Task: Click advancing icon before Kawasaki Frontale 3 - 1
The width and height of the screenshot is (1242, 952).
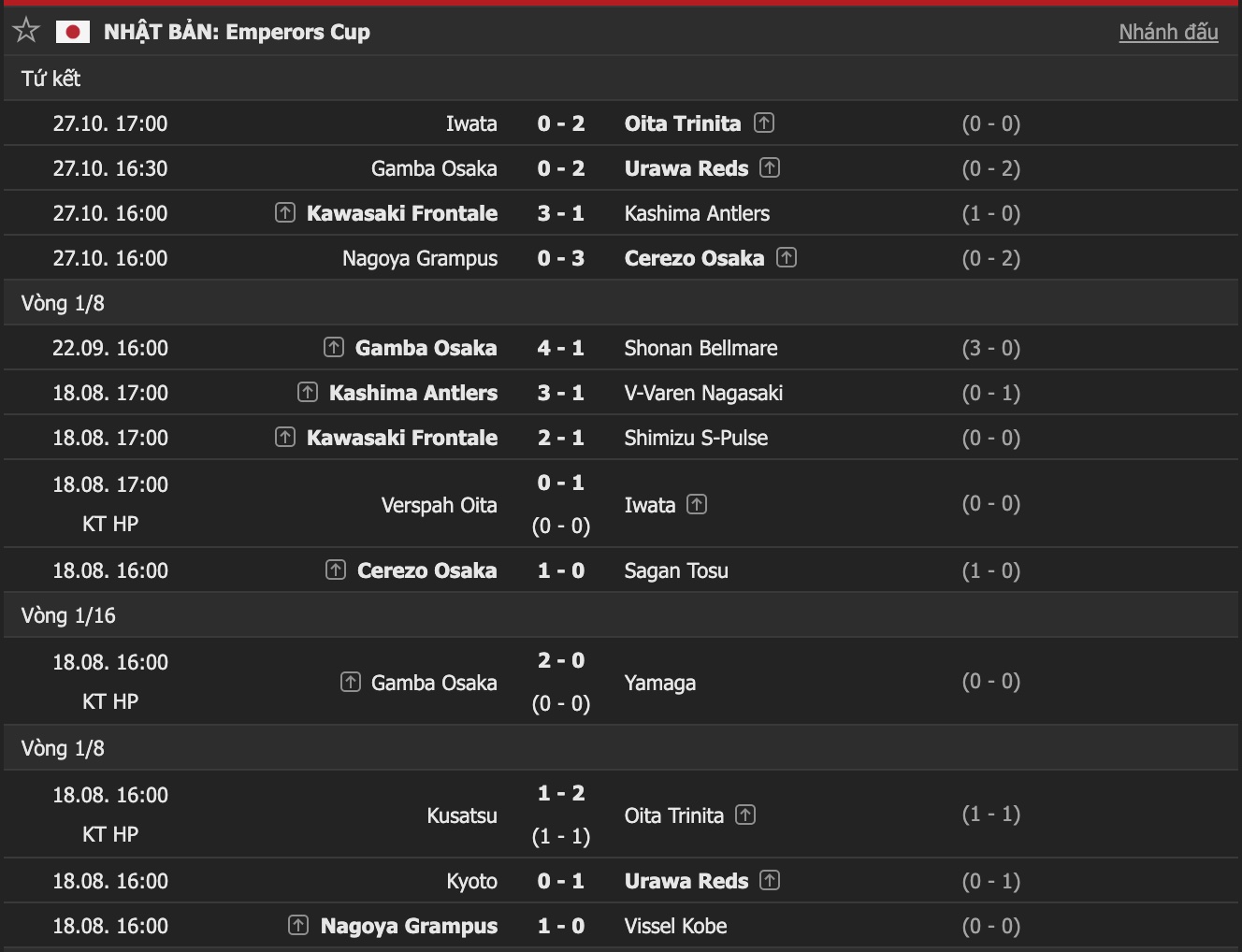Action: 285,212
